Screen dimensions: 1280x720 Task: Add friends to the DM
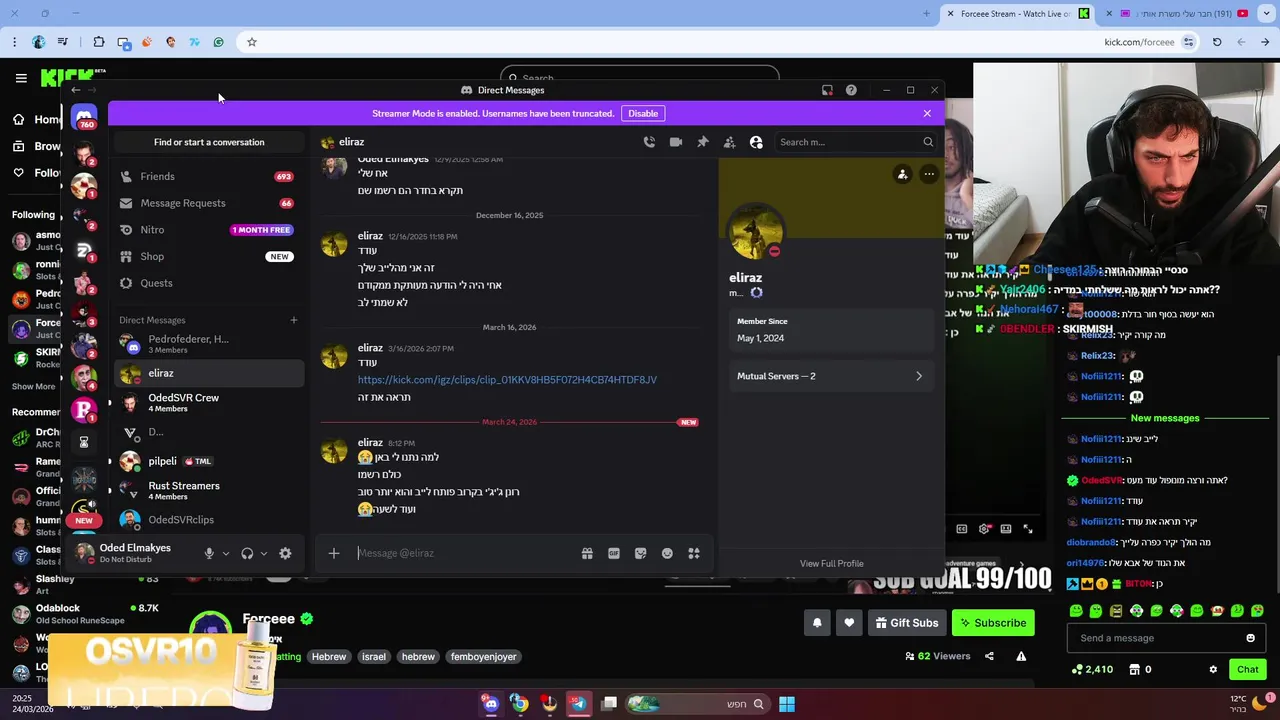729,142
